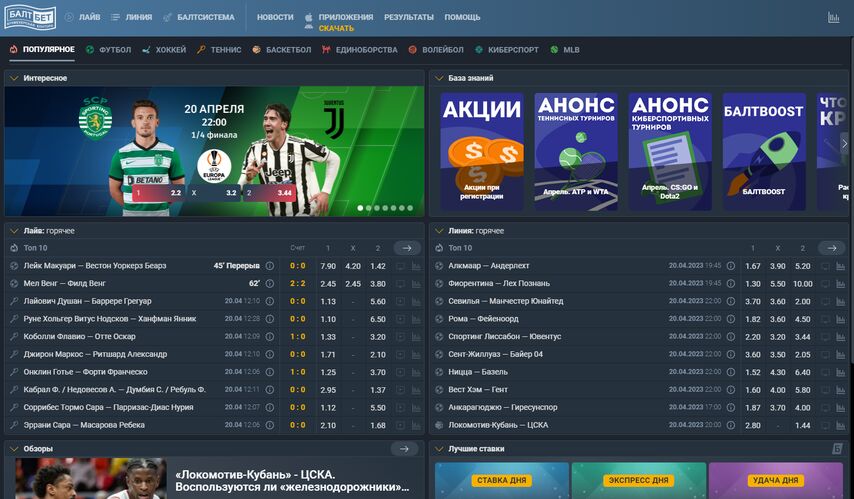The height and width of the screenshot is (499, 854).
Task: Open match Севилья — Манчестер Юнайтед
Action: tap(505, 301)
